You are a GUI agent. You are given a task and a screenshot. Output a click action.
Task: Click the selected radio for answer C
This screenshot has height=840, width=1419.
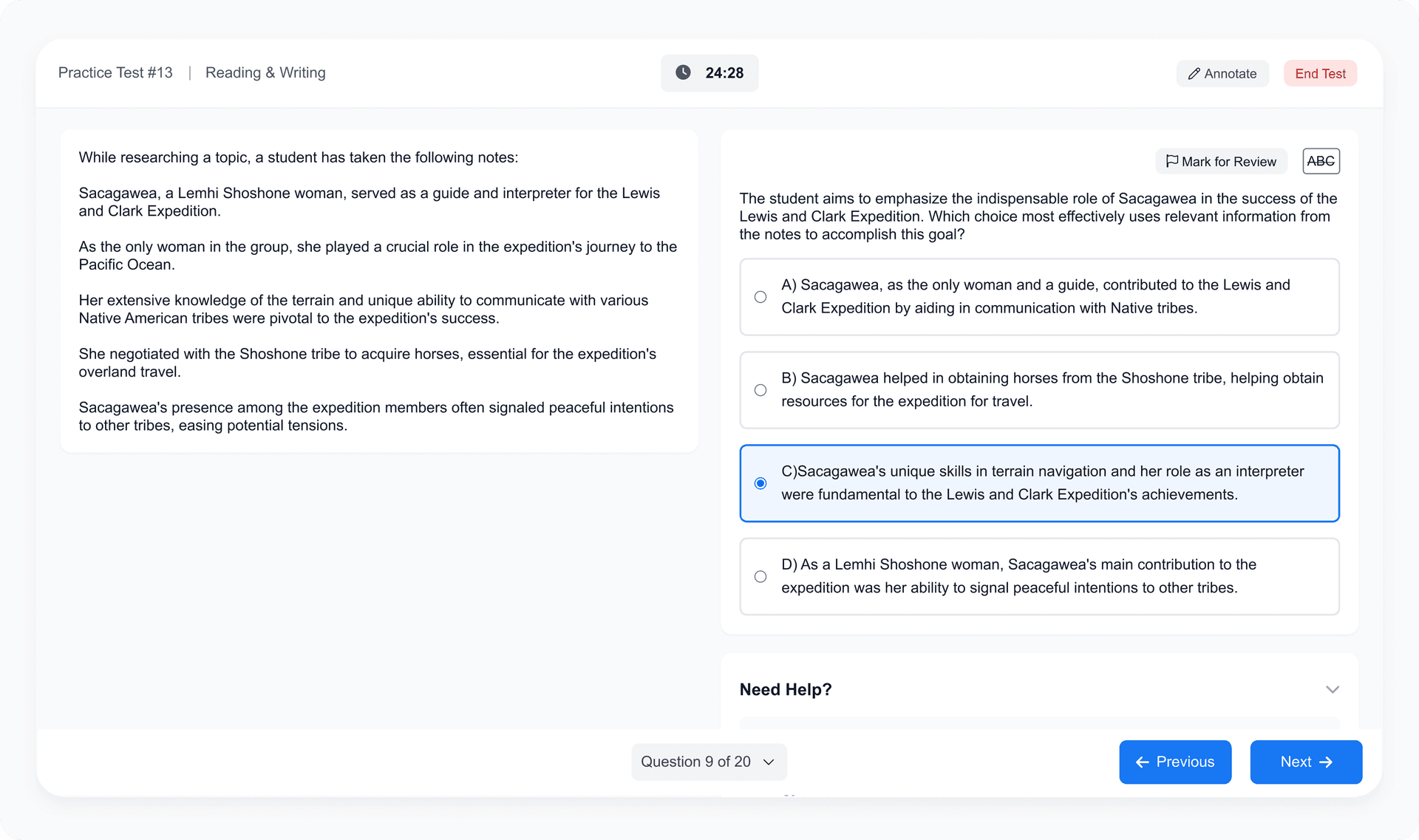[x=760, y=483]
